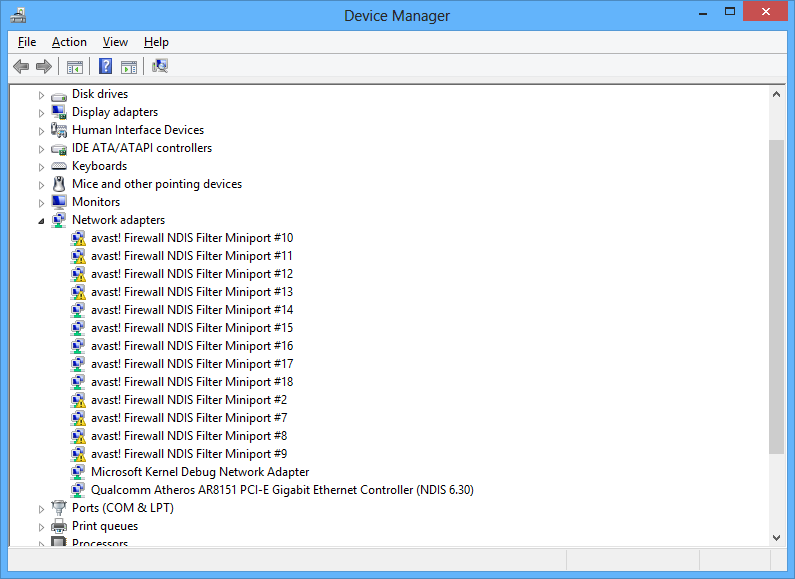Screen dimensions: 795x579
Task: Select the Monitors label
Action: [x=96, y=202]
